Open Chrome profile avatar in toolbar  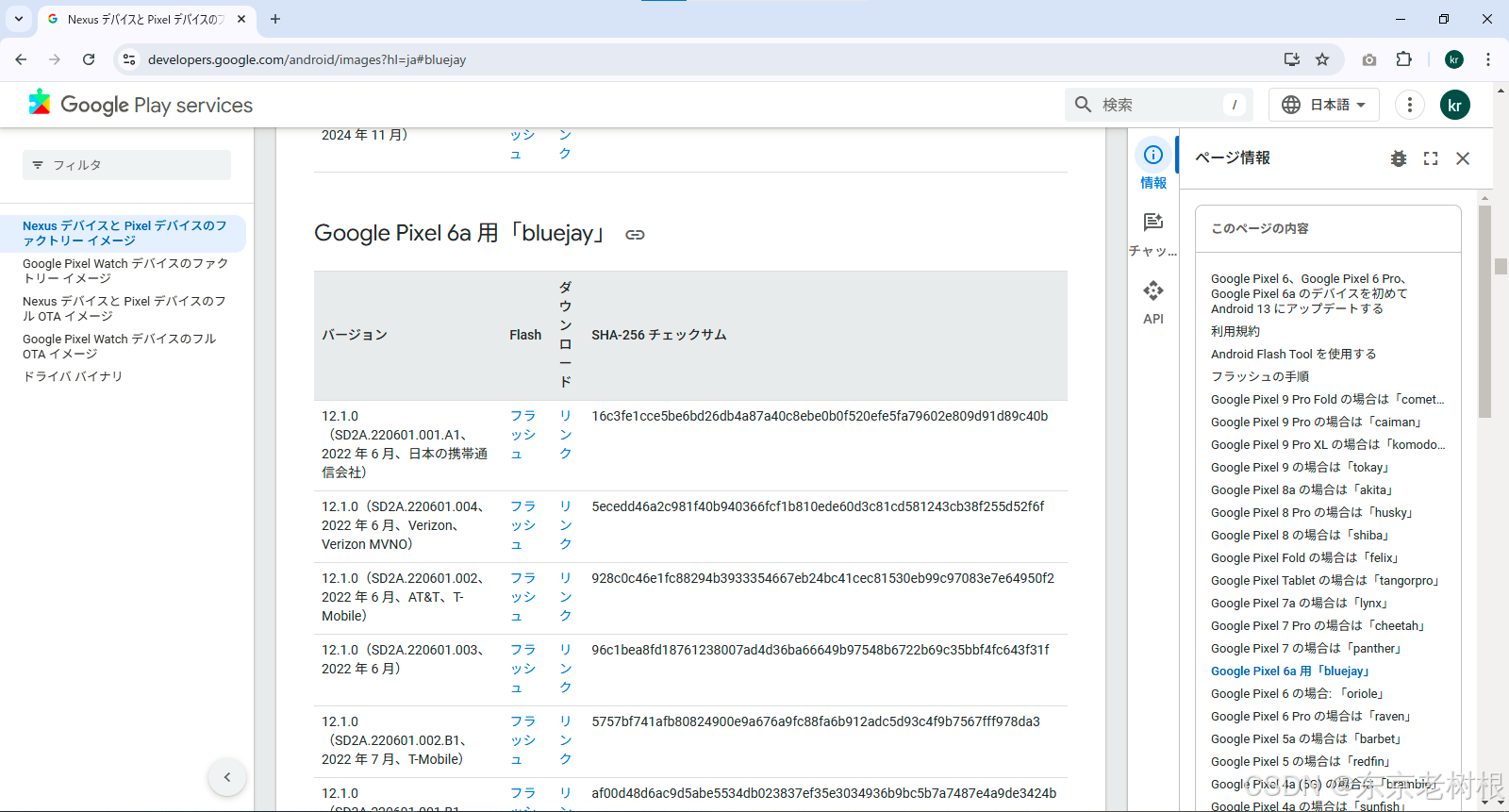[x=1454, y=59]
